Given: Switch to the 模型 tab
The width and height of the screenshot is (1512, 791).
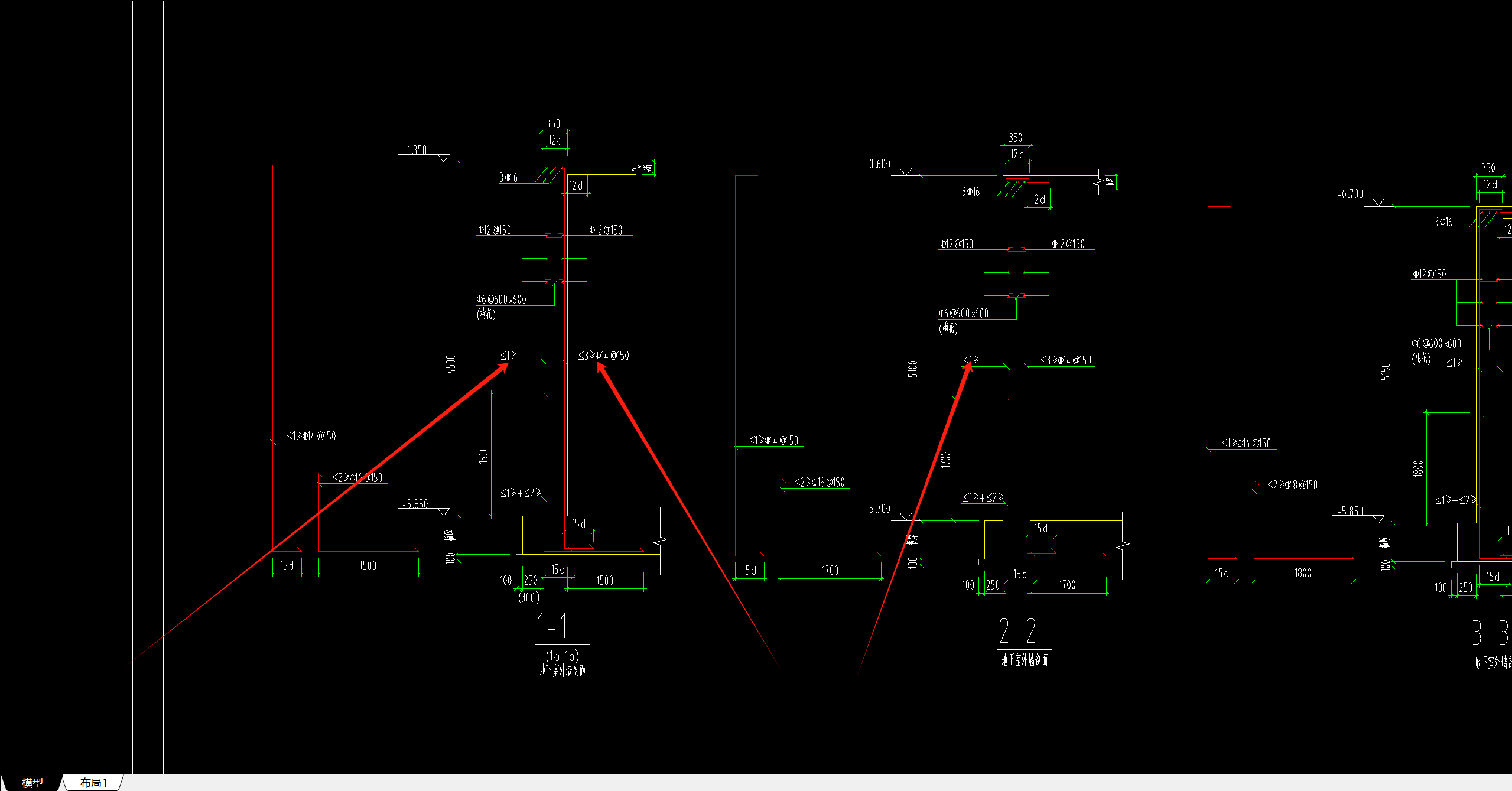Looking at the screenshot, I should tap(32, 783).
